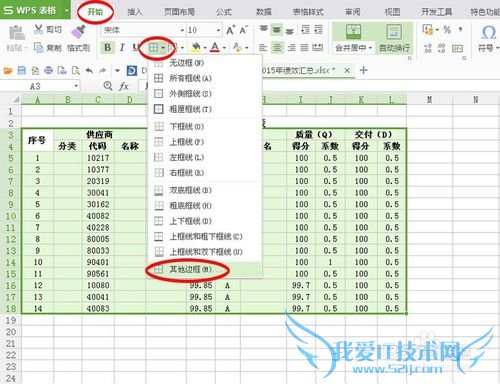Click the redo arrow icon
The image size is (500, 384).
coord(103,70)
